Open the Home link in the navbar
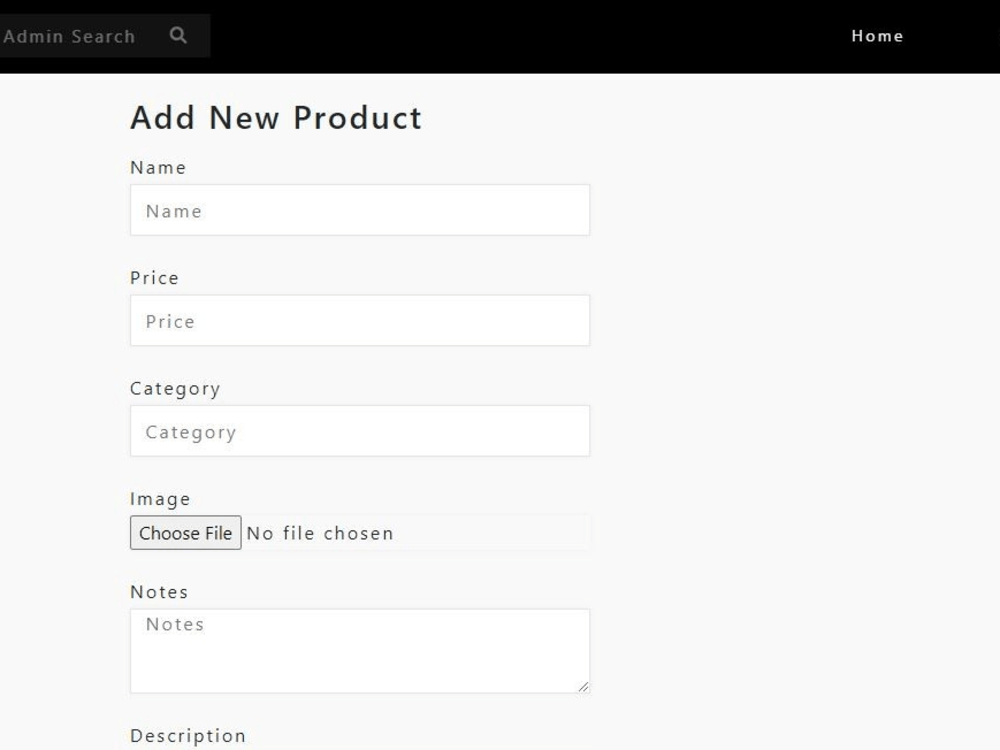 point(878,36)
